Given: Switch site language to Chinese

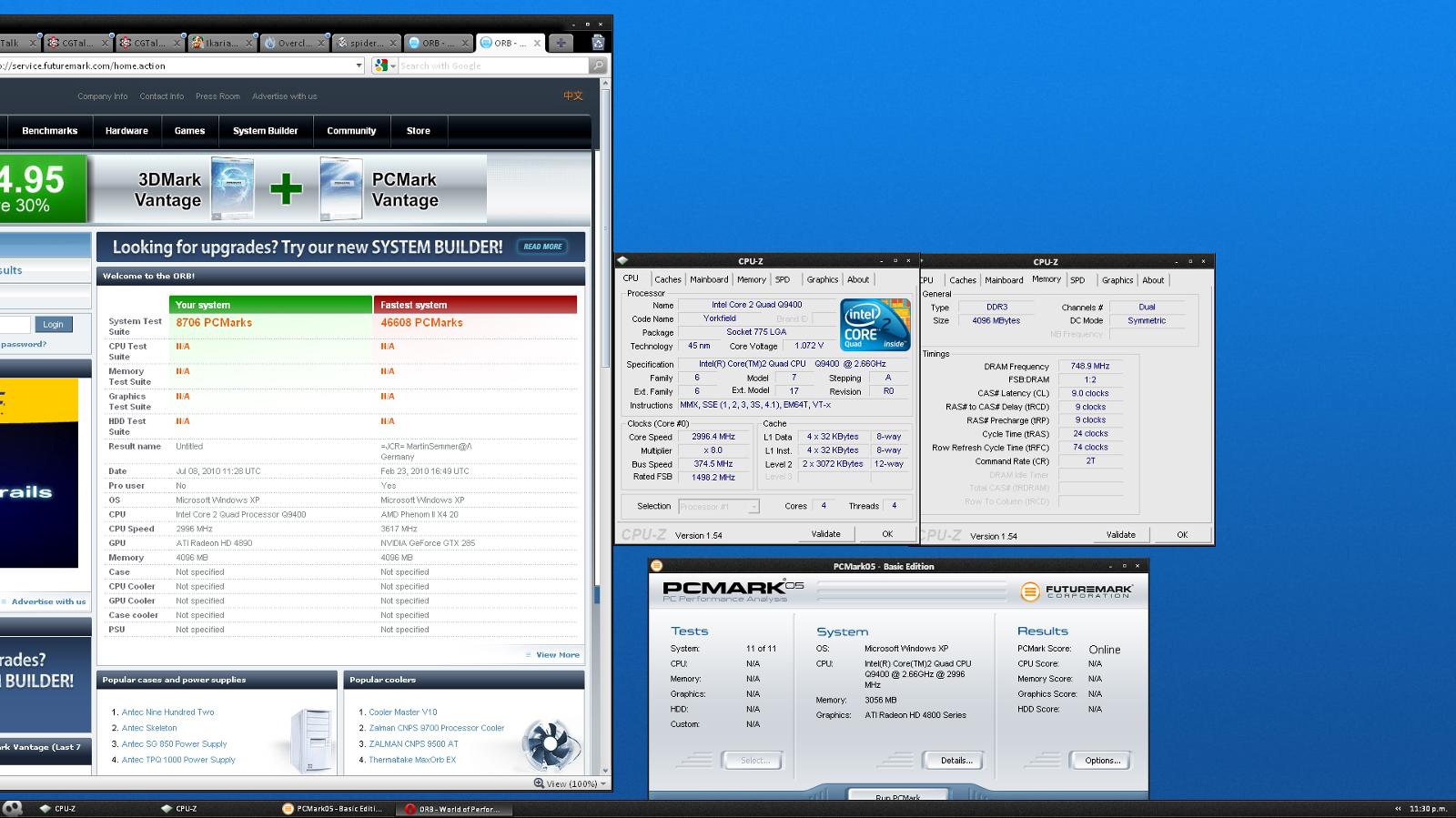Looking at the screenshot, I should point(572,96).
